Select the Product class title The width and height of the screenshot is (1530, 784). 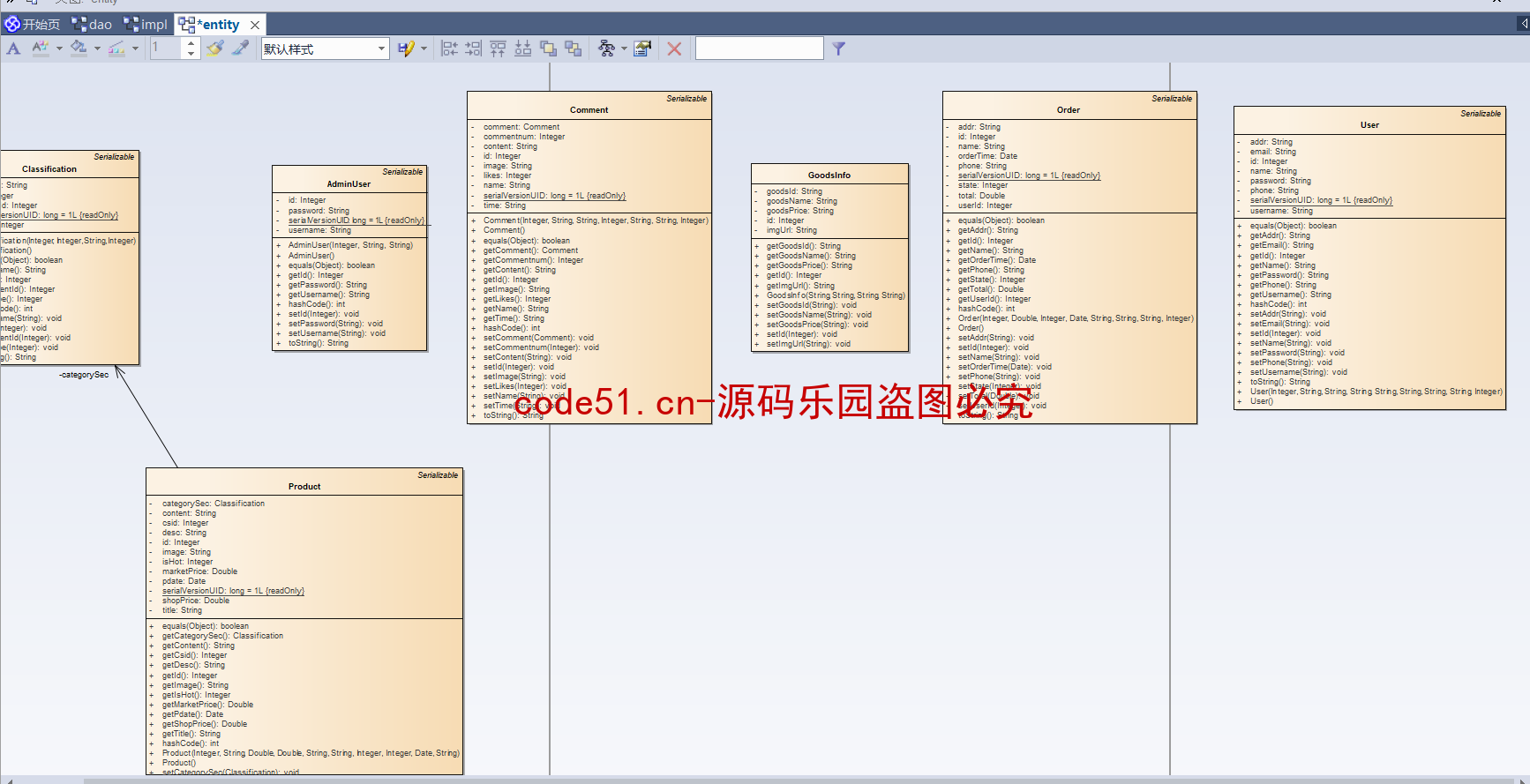point(304,487)
